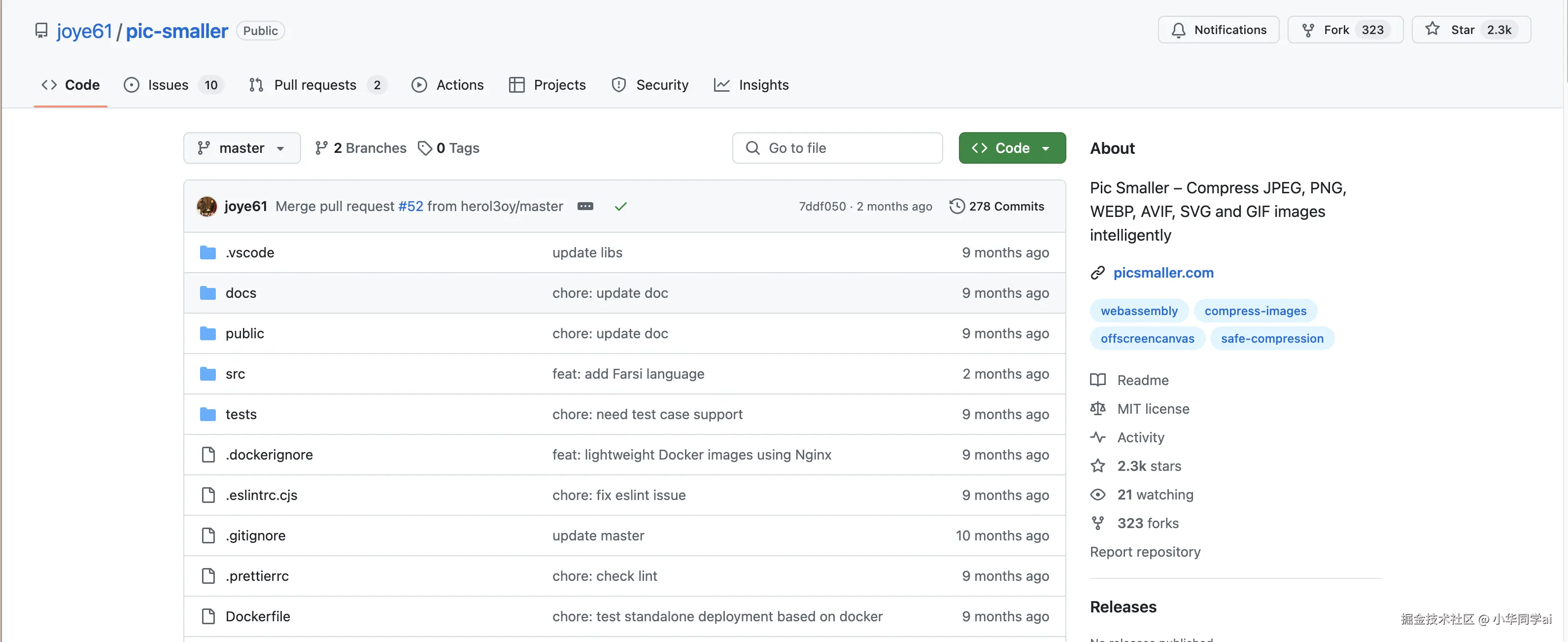Open the Notifications bell button
Screen dimensions: 1568x642
[x=1218, y=30]
